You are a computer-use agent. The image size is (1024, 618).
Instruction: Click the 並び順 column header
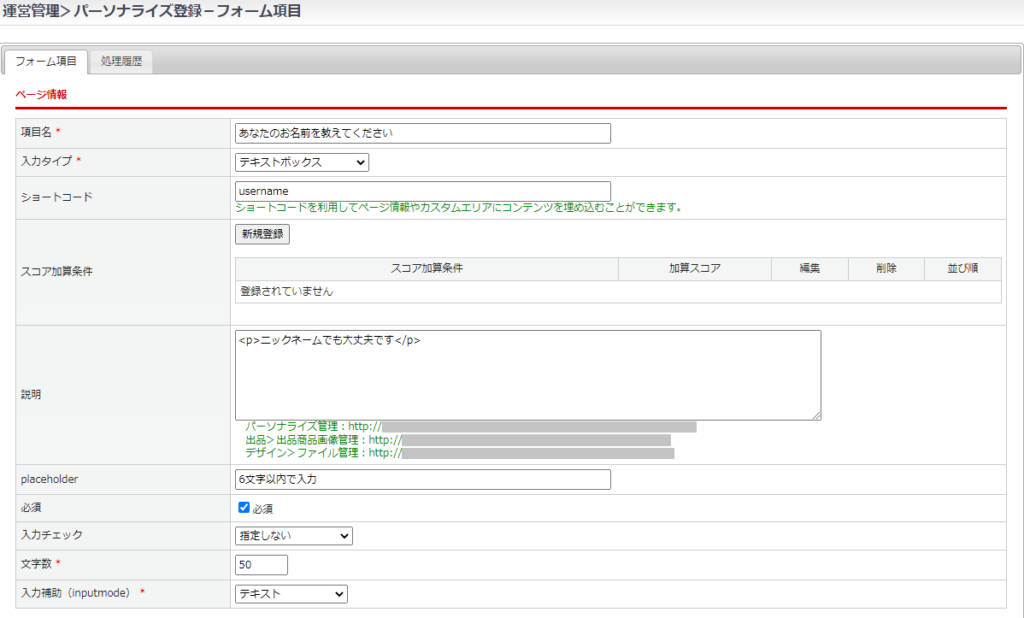tap(962, 268)
